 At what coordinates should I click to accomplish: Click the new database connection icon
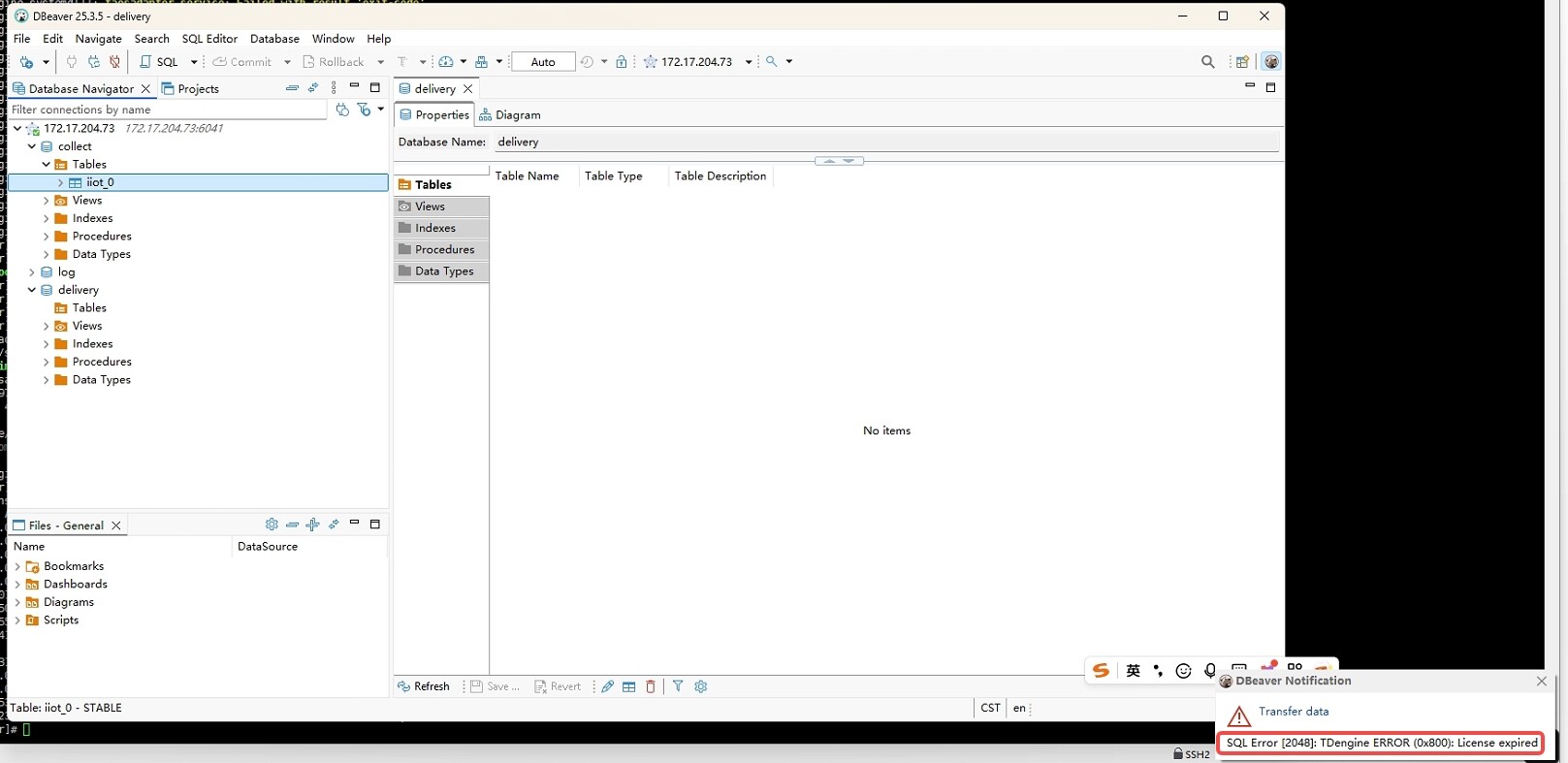27,62
